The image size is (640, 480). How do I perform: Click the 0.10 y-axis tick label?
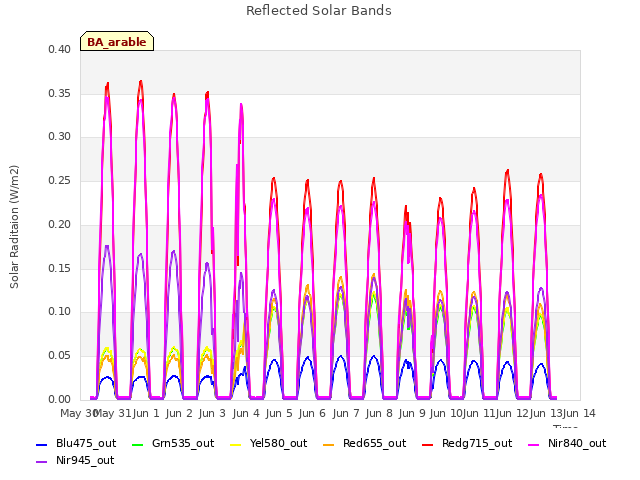click(x=60, y=312)
